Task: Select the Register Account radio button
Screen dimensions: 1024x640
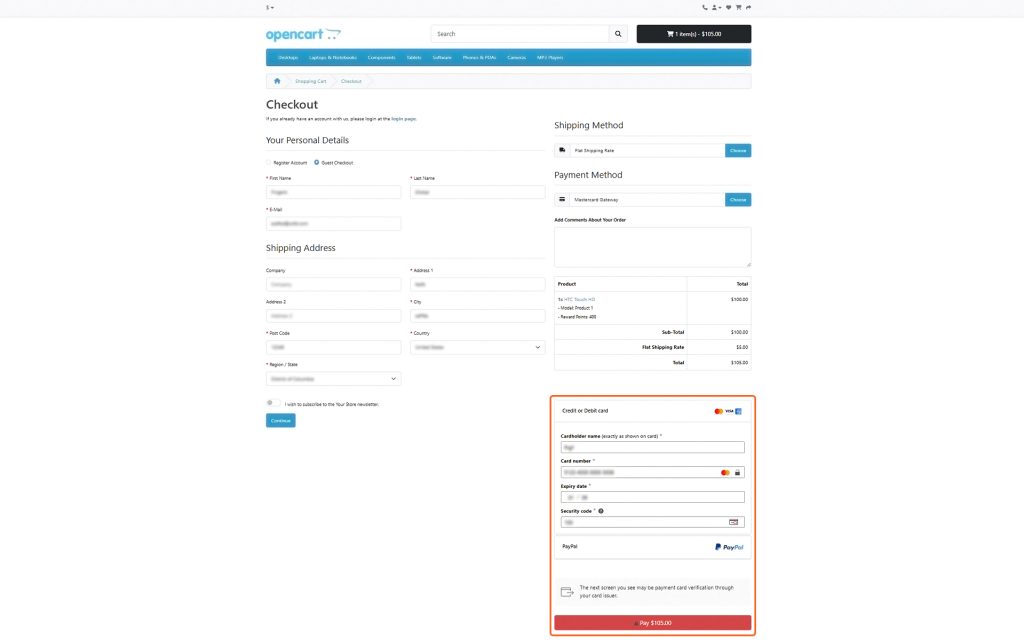Action: point(267,162)
